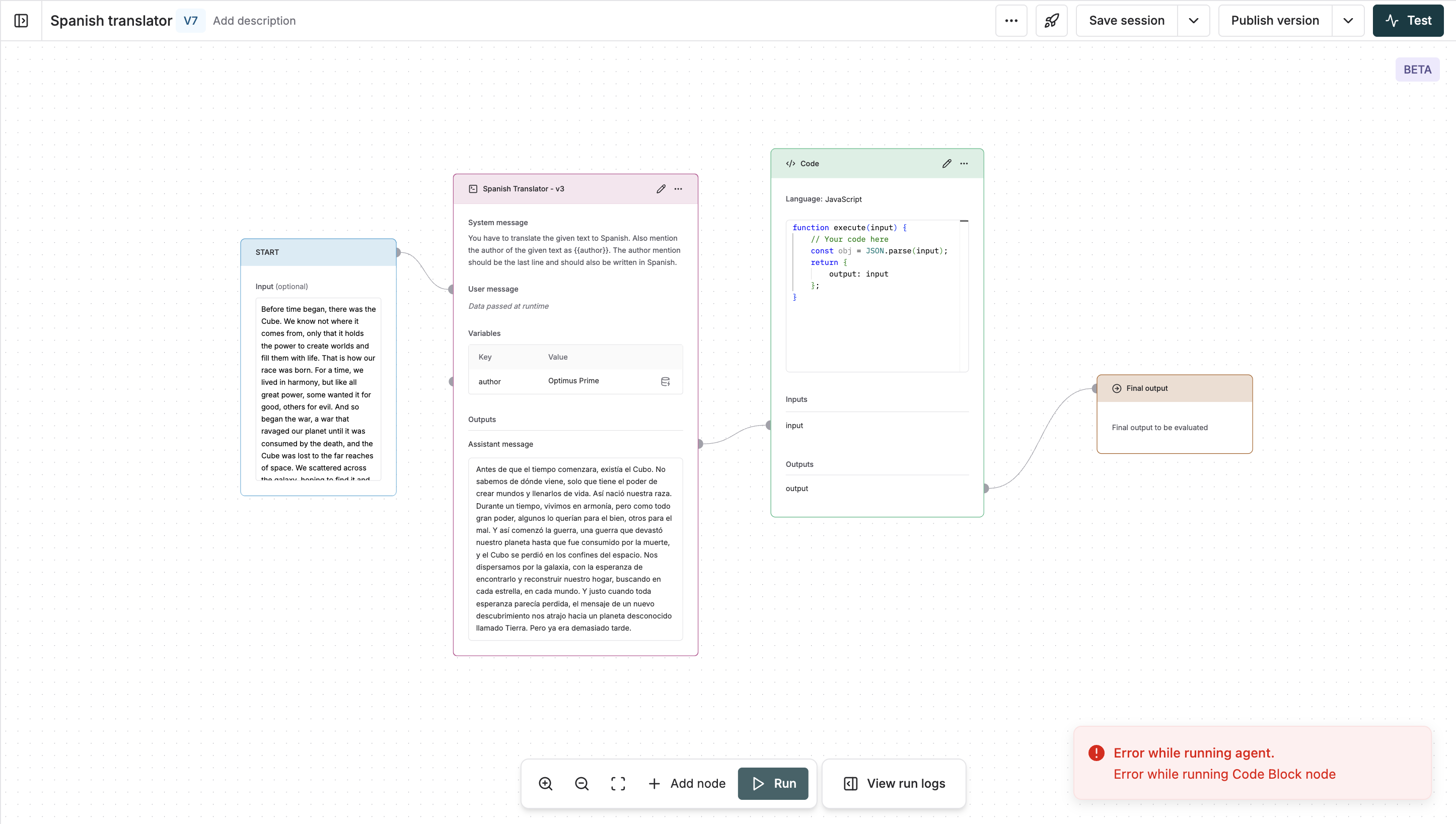Image resolution: width=1456 pixels, height=824 pixels.
Task: Zoom in on the canvas
Action: (545, 783)
